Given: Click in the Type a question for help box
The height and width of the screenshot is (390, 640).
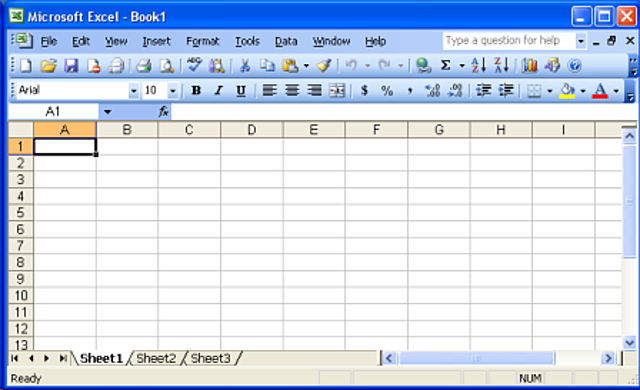Looking at the screenshot, I should click(x=509, y=41).
